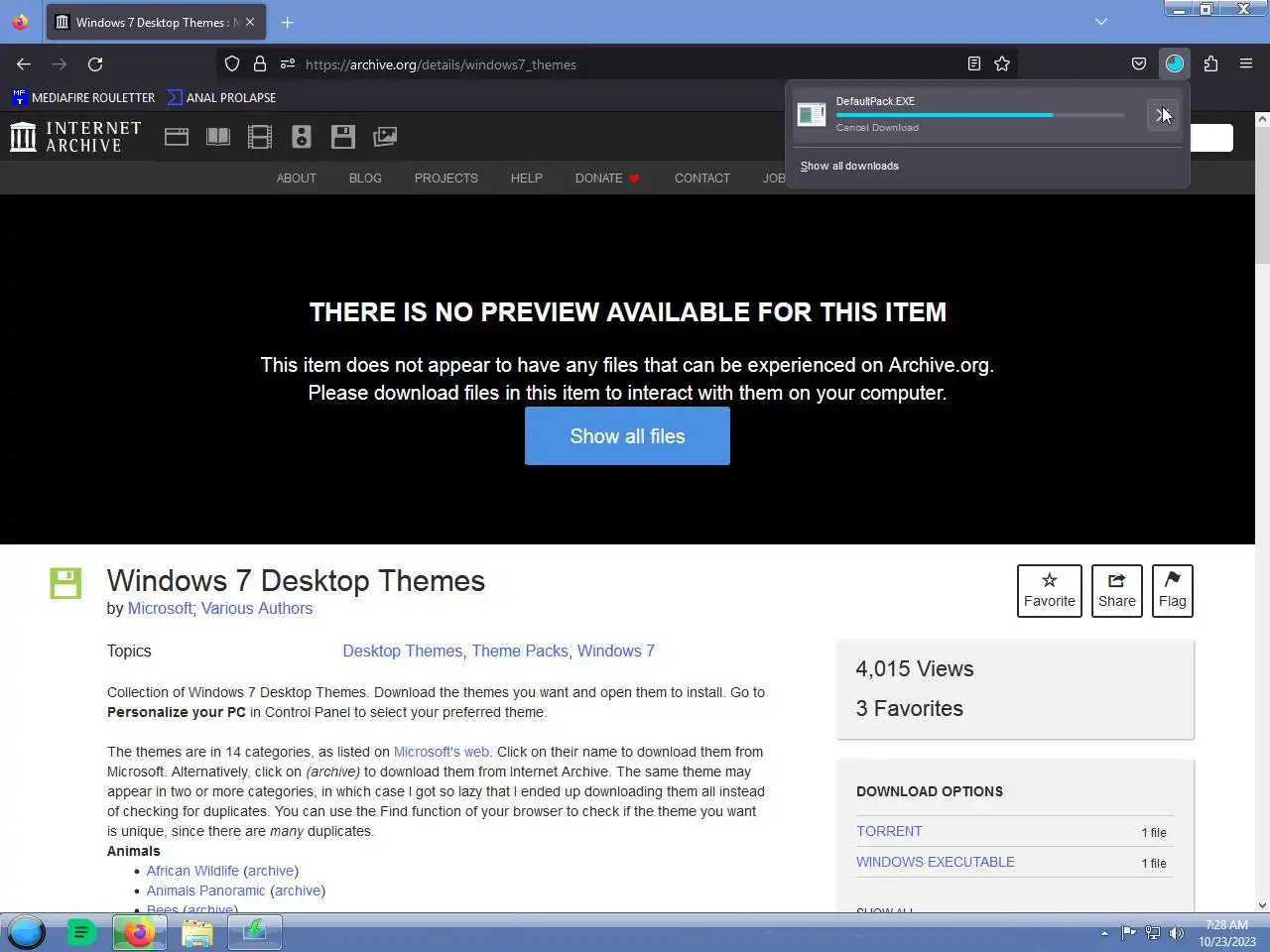The image size is (1270, 952).
Task: Open the Software floppy icon
Action: click(x=343, y=137)
